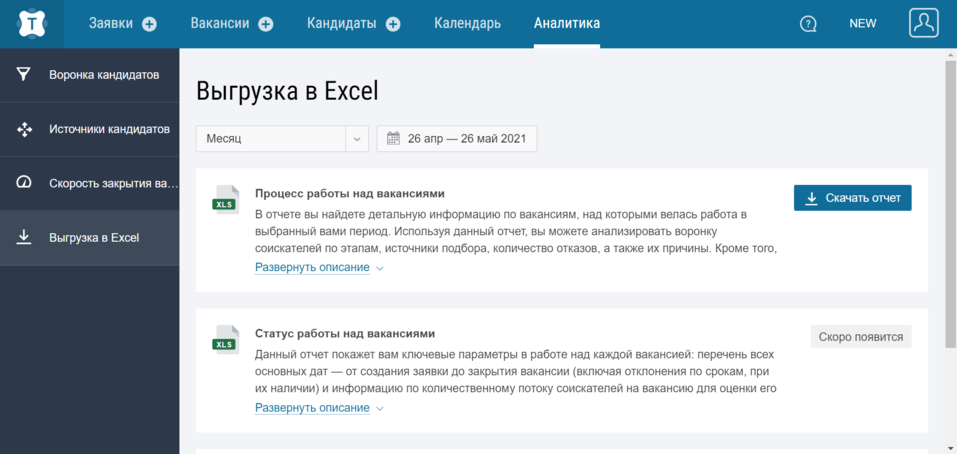Click the period dropdown chevron arrow
This screenshot has height=454, width=957.
[x=357, y=139]
